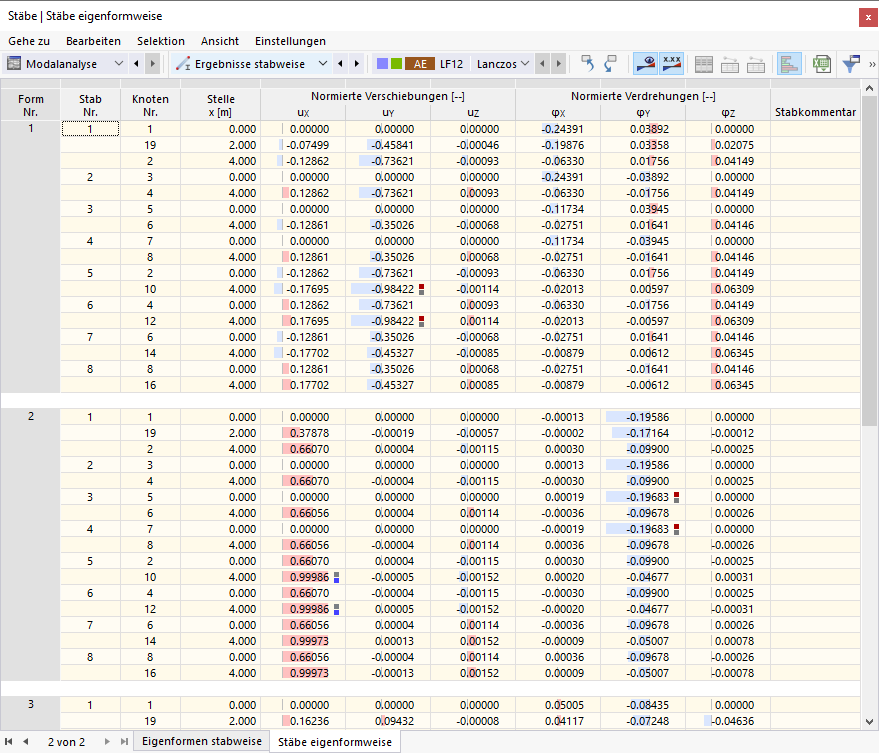This screenshot has height=753, width=879.
Task: Click the -0.04636 φZ cell in Form 3
Action: pyautogui.click(x=728, y=721)
